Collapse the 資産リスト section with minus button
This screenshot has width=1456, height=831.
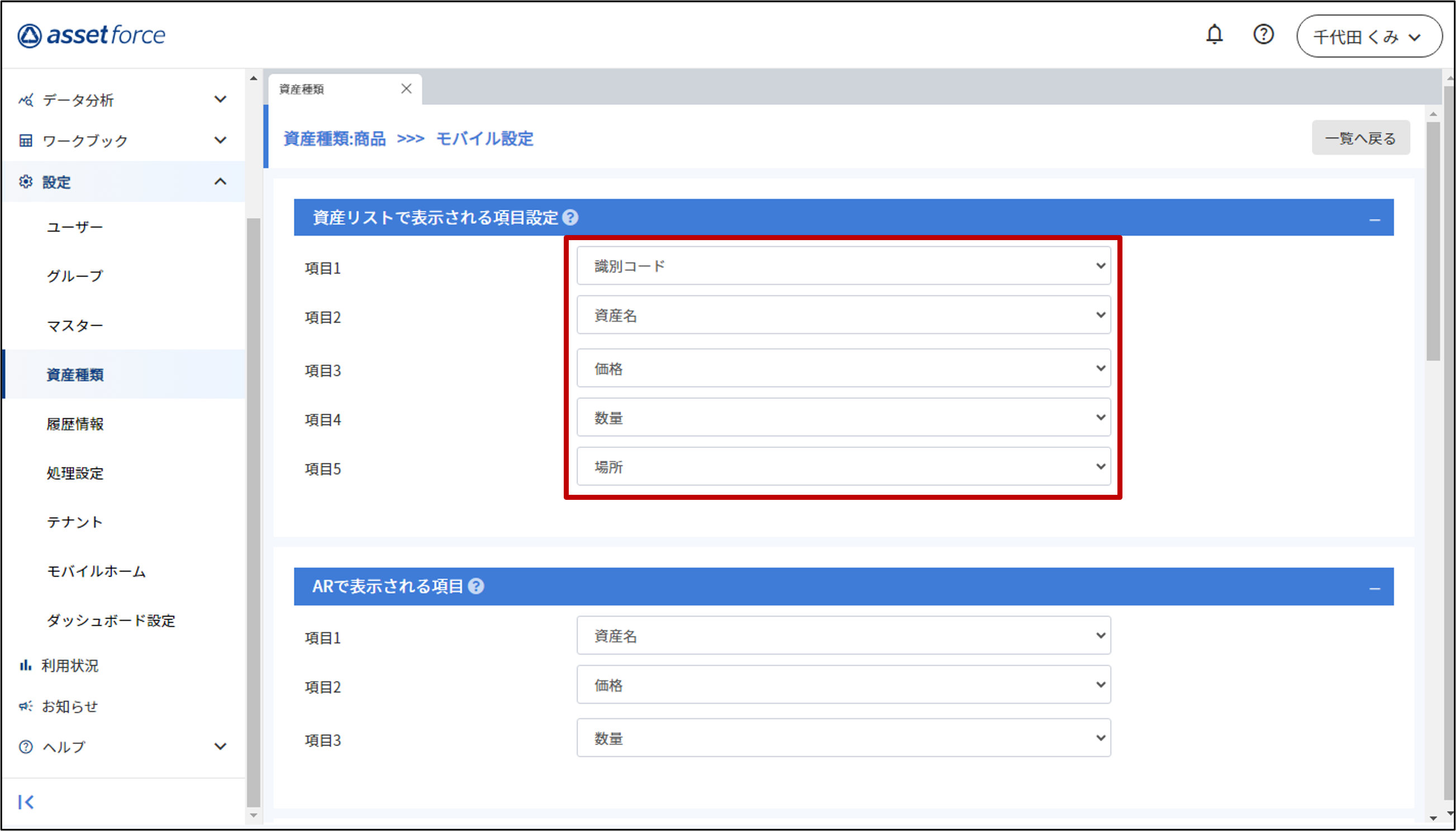pyautogui.click(x=1374, y=219)
